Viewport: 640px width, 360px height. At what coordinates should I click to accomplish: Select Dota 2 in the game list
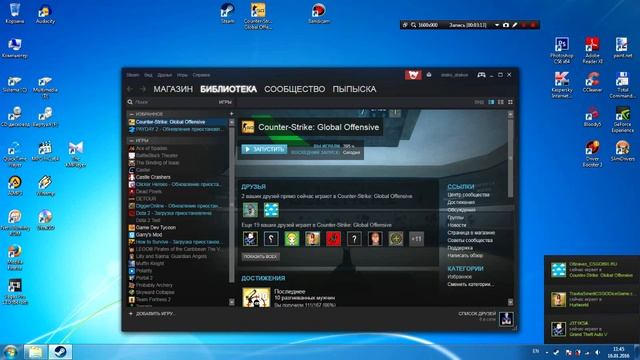click(178, 213)
